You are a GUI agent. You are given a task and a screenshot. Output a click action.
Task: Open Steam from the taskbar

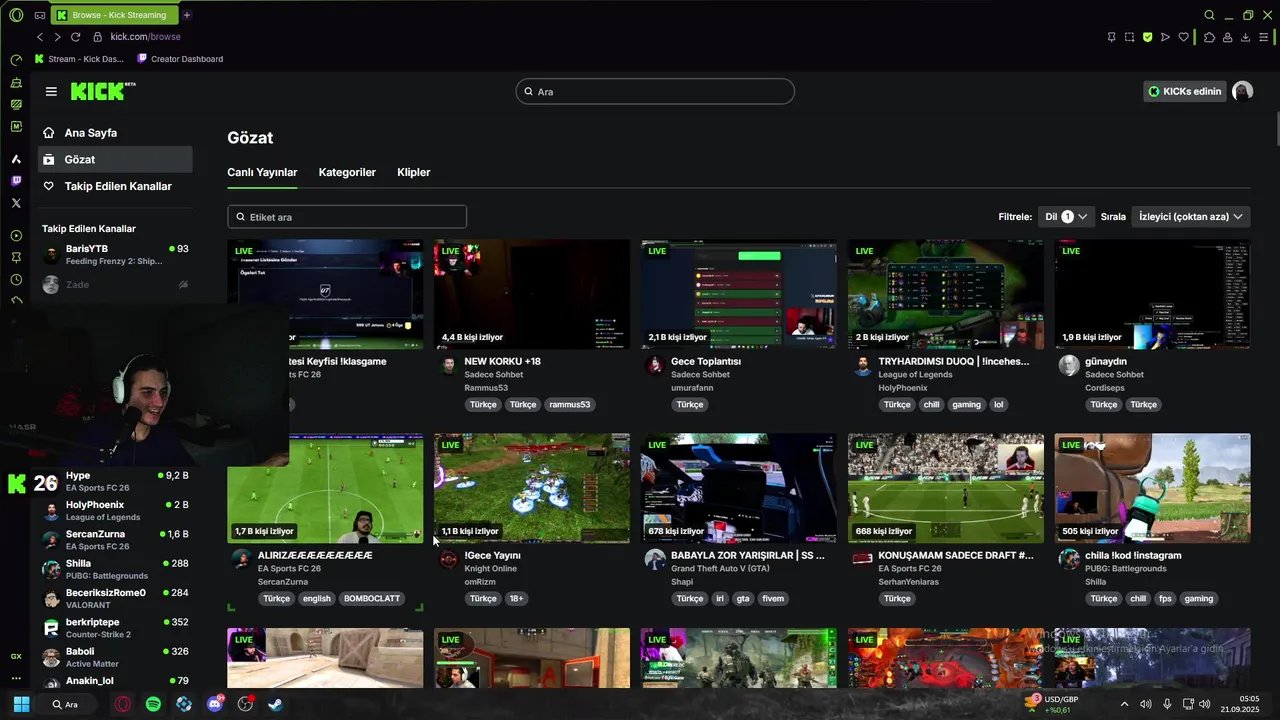(x=275, y=704)
